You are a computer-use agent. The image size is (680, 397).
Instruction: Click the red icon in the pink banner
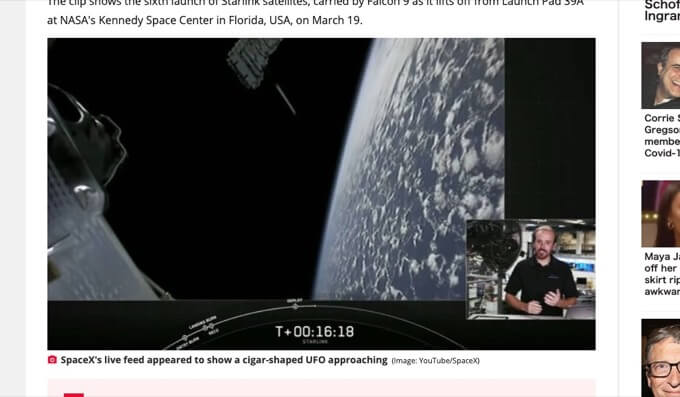point(74,395)
